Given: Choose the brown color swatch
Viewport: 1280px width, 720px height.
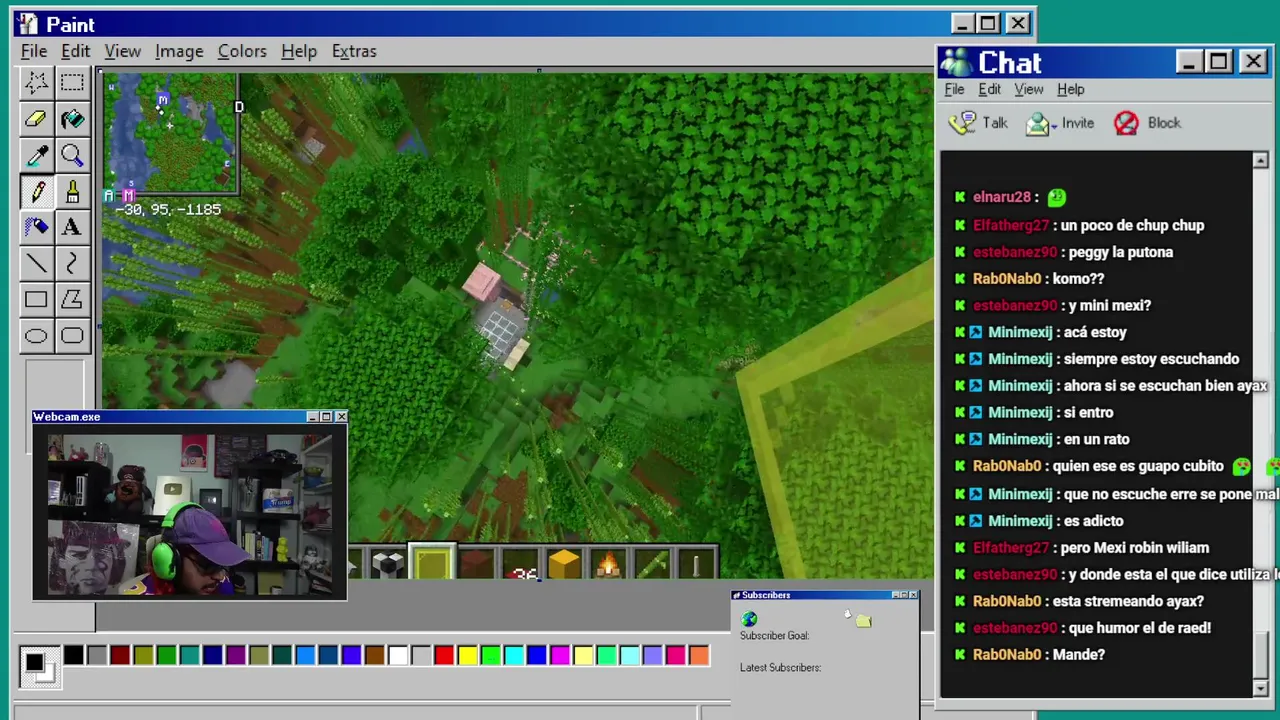Looking at the screenshot, I should (375, 656).
